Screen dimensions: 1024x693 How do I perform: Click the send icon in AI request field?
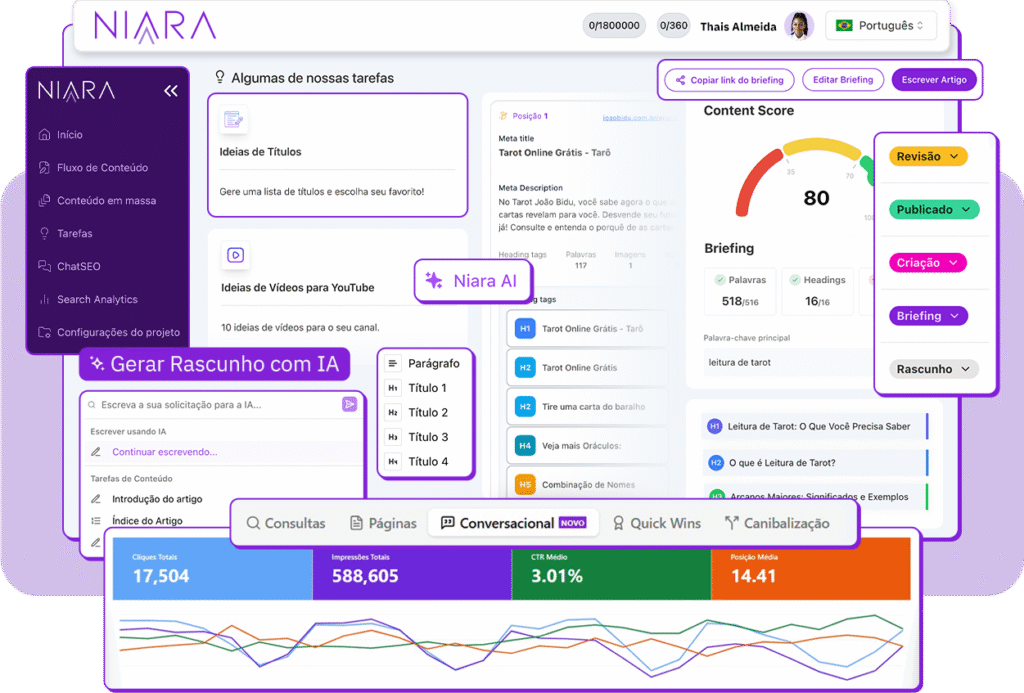click(349, 404)
